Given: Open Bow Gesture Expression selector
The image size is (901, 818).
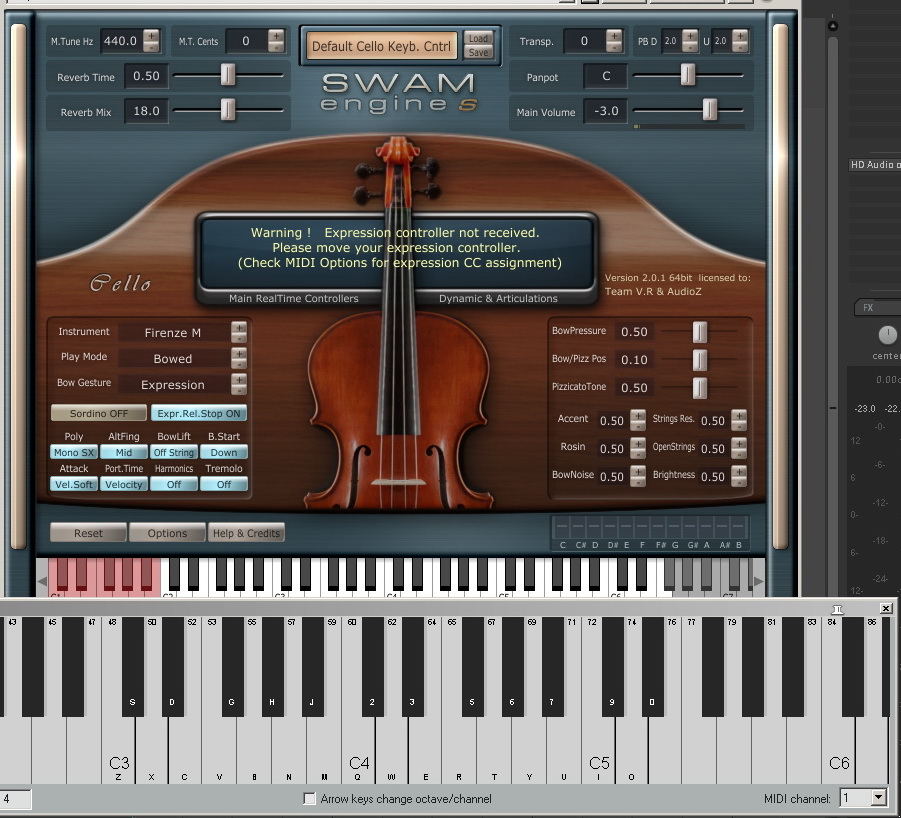Looking at the screenshot, I should coord(173,384).
